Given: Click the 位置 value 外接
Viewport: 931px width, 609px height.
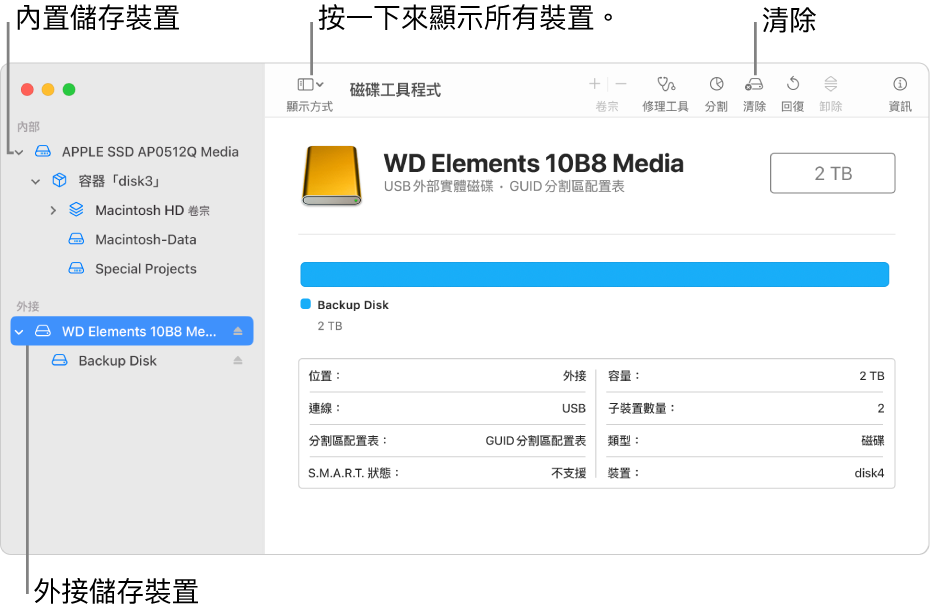Looking at the screenshot, I should coord(575,376).
